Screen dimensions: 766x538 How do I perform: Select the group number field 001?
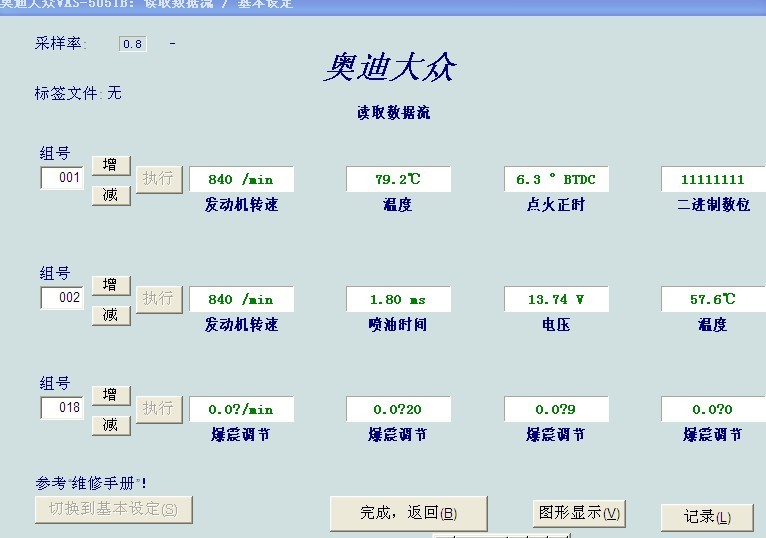click(x=62, y=177)
